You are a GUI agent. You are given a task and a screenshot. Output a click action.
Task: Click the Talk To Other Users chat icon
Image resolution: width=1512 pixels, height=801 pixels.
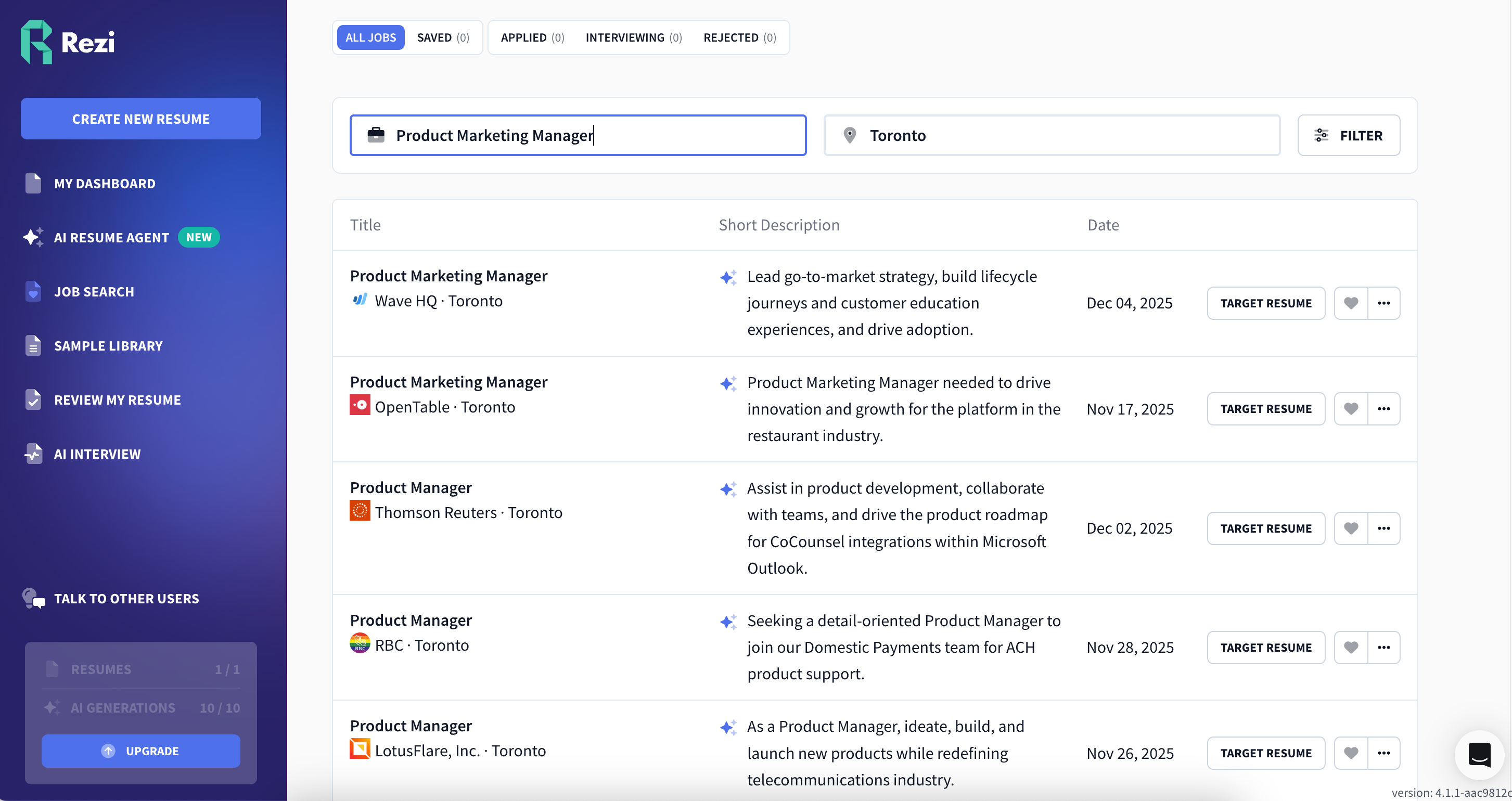33,599
